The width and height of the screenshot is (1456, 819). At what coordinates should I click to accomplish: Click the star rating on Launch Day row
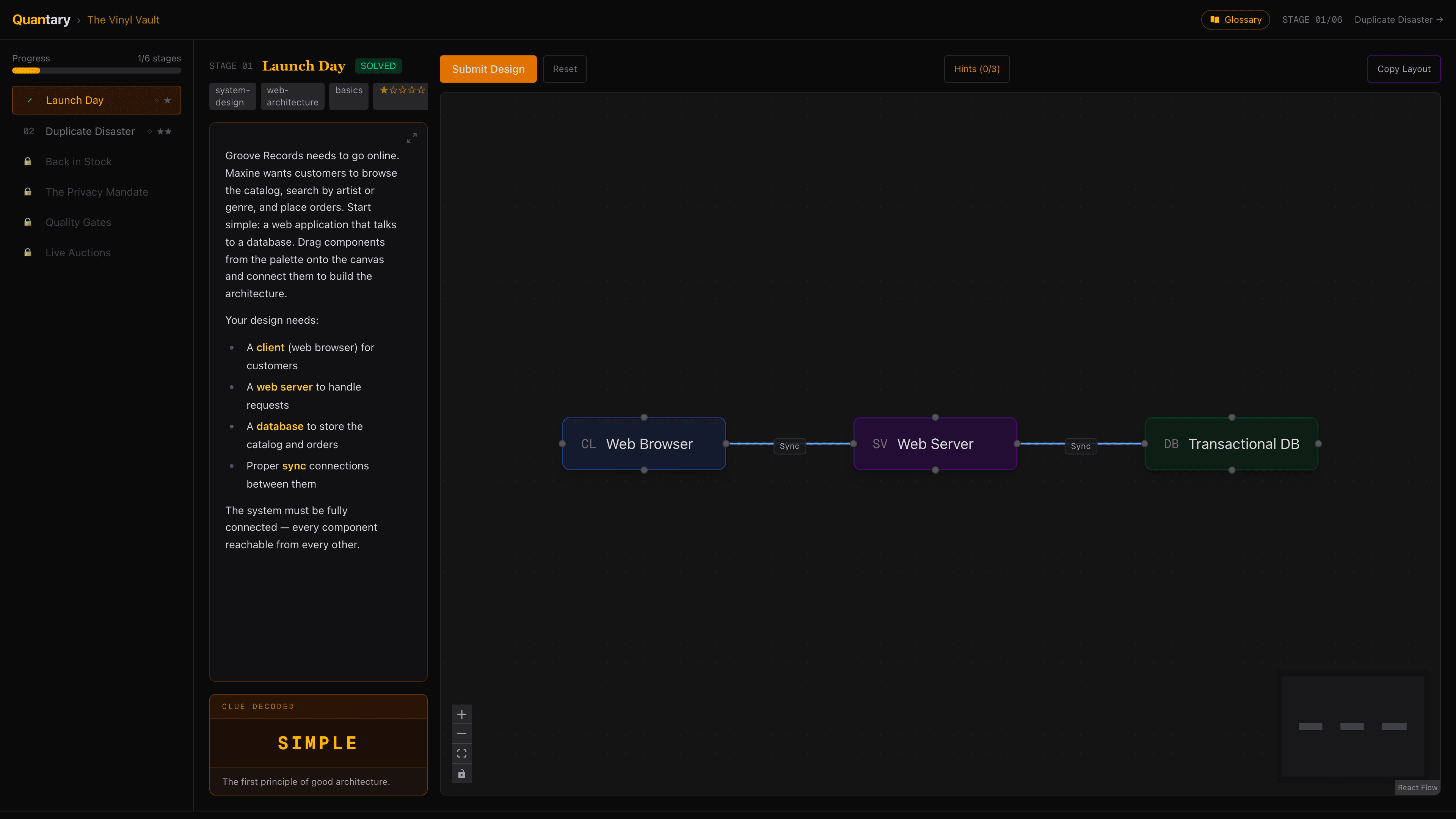pyautogui.click(x=167, y=100)
